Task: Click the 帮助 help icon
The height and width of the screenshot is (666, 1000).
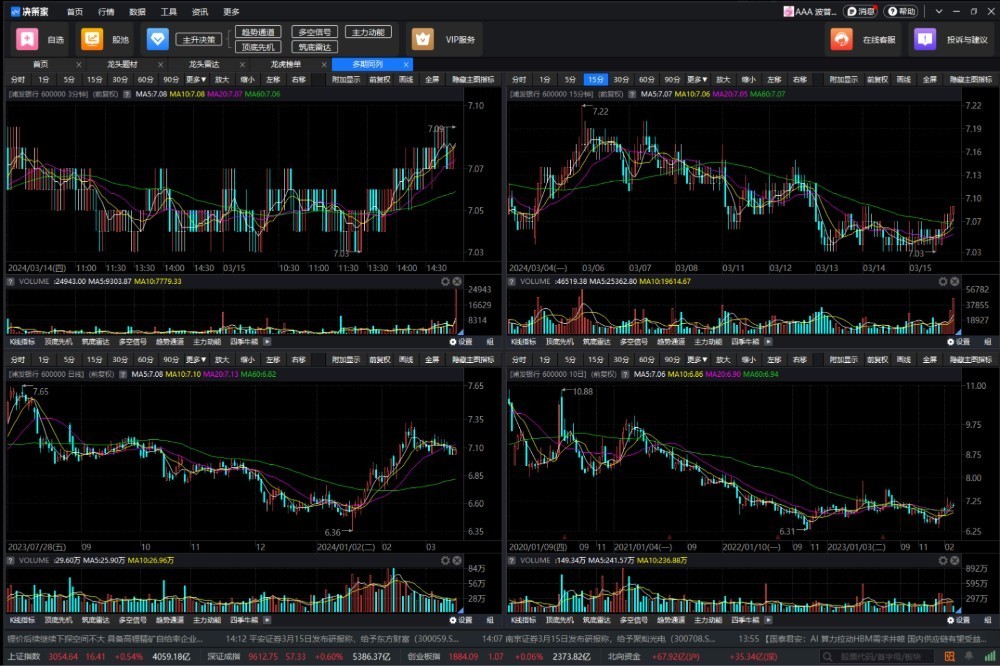Action: (x=900, y=11)
